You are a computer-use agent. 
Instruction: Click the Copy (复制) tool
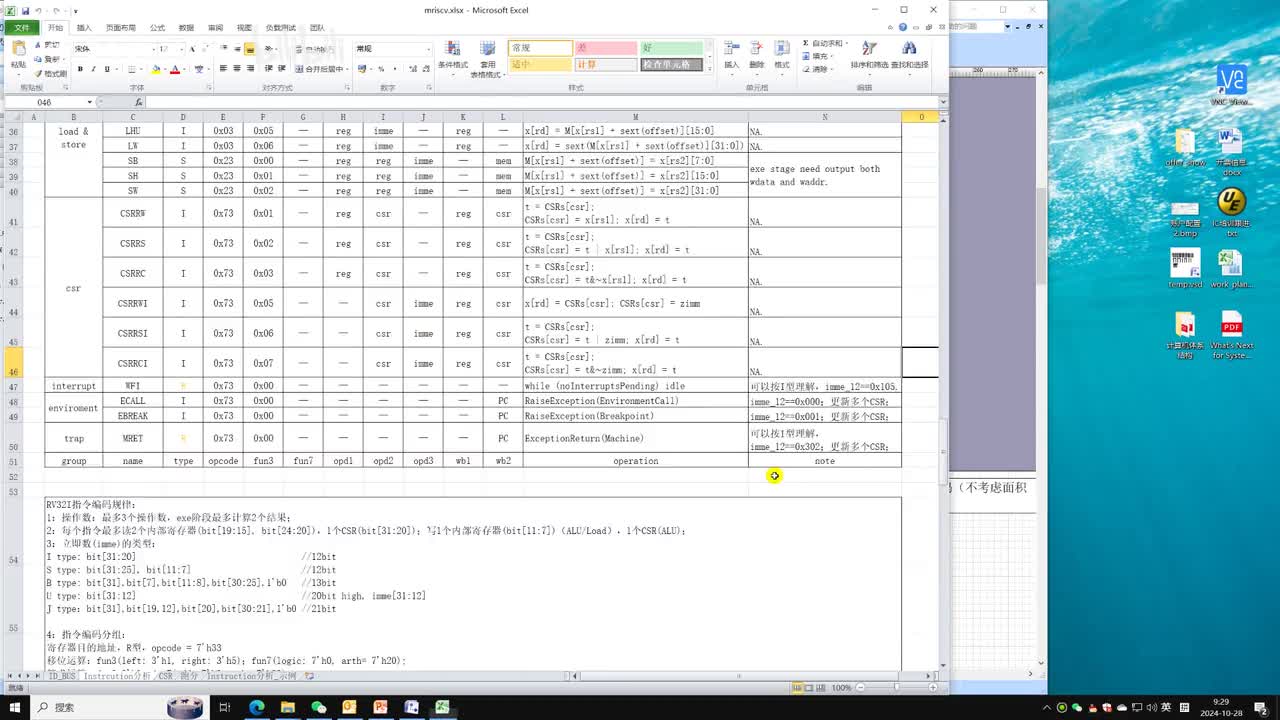(49, 59)
